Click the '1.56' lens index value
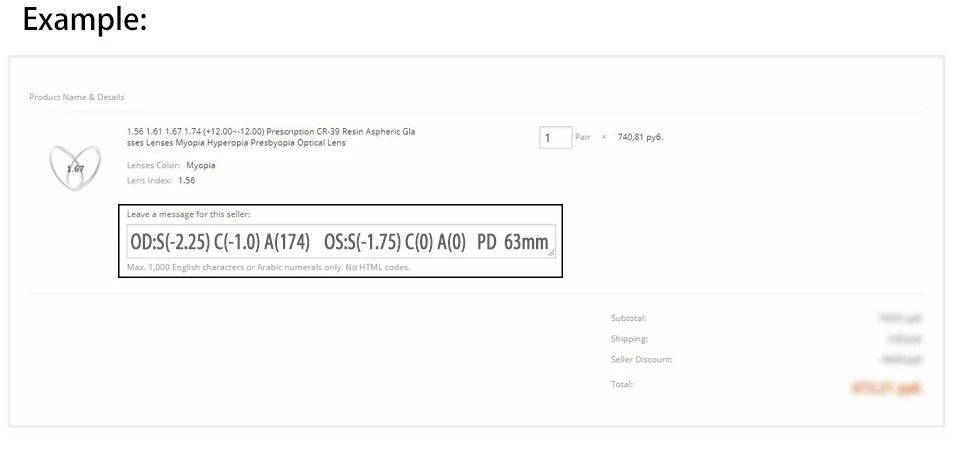The height and width of the screenshot is (457, 955). point(187,180)
